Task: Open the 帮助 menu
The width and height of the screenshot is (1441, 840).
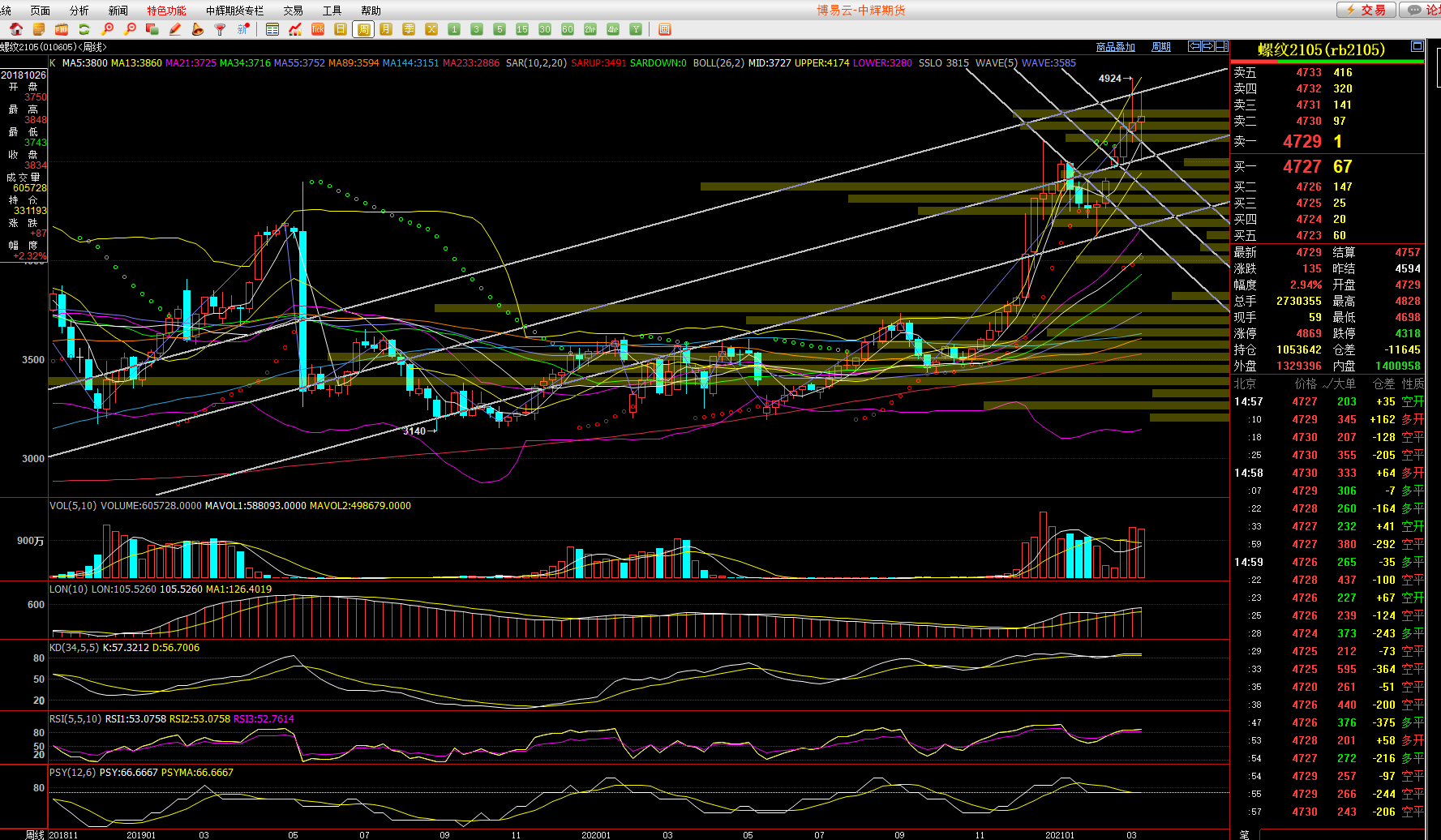Action: click(x=371, y=11)
